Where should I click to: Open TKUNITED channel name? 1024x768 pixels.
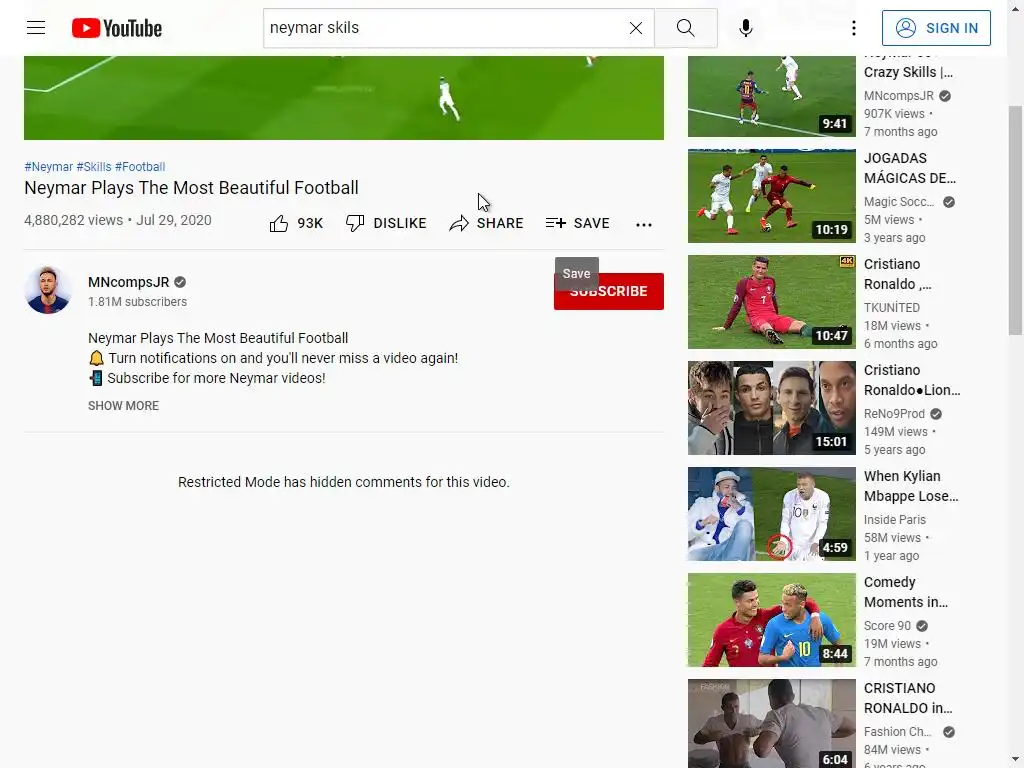pyautogui.click(x=892, y=308)
